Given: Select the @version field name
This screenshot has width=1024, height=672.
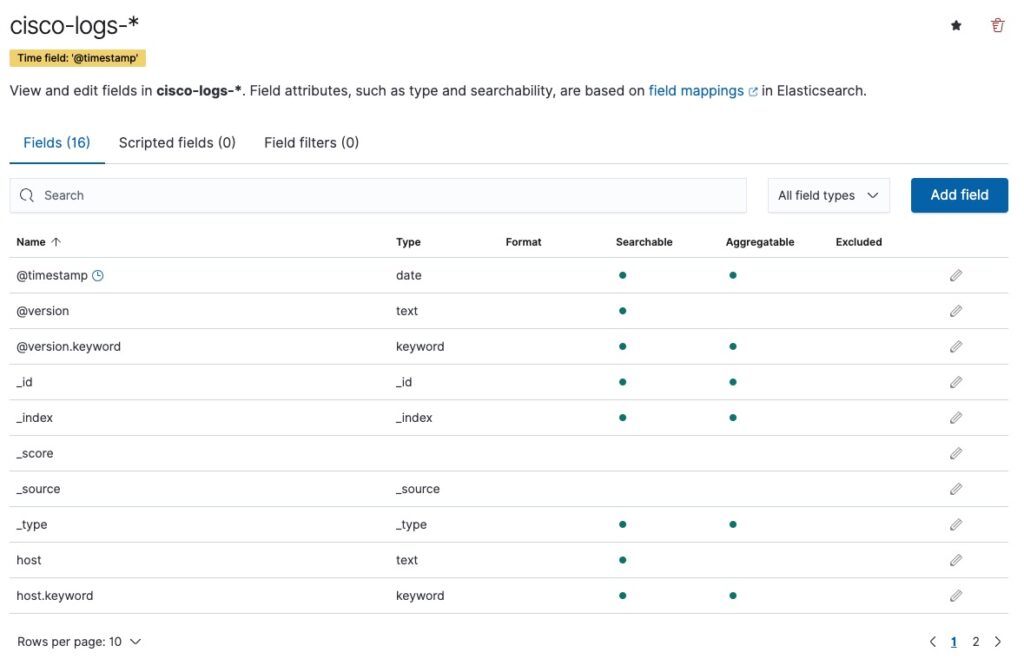Looking at the screenshot, I should pyautogui.click(x=42, y=311).
